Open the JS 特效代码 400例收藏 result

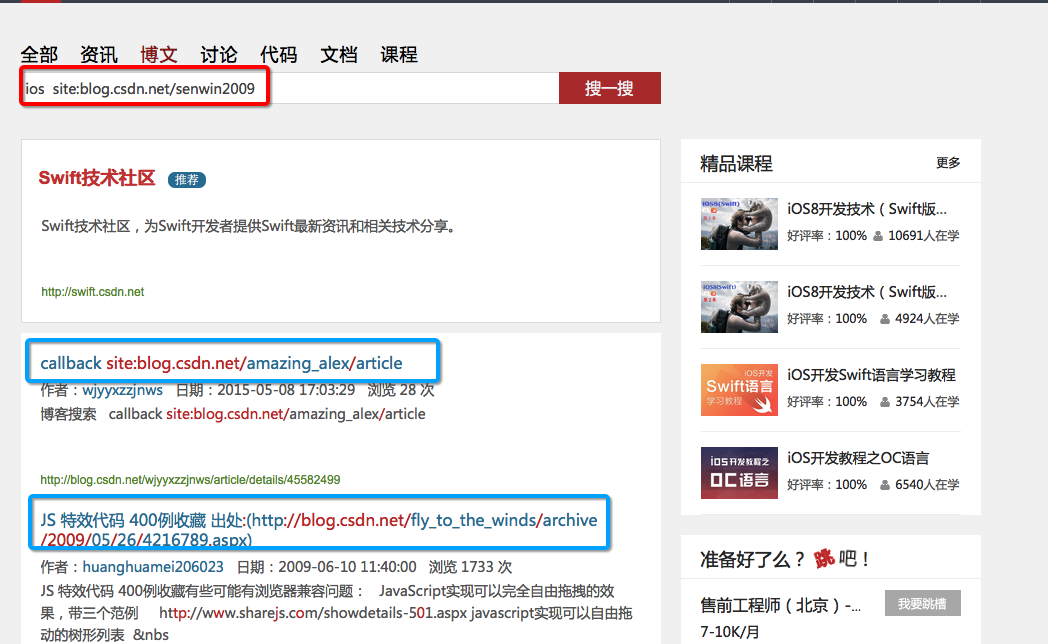(319, 530)
